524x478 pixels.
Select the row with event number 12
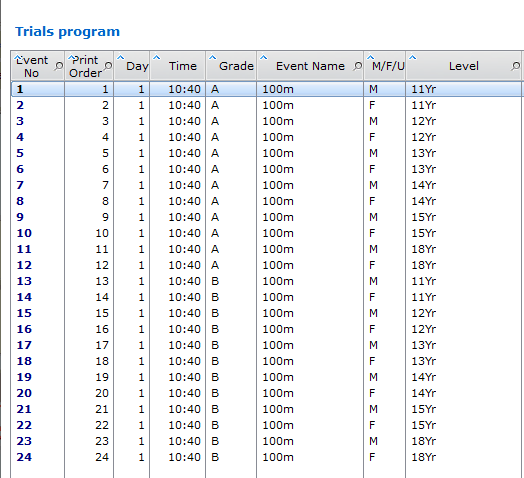(x=266, y=265)
